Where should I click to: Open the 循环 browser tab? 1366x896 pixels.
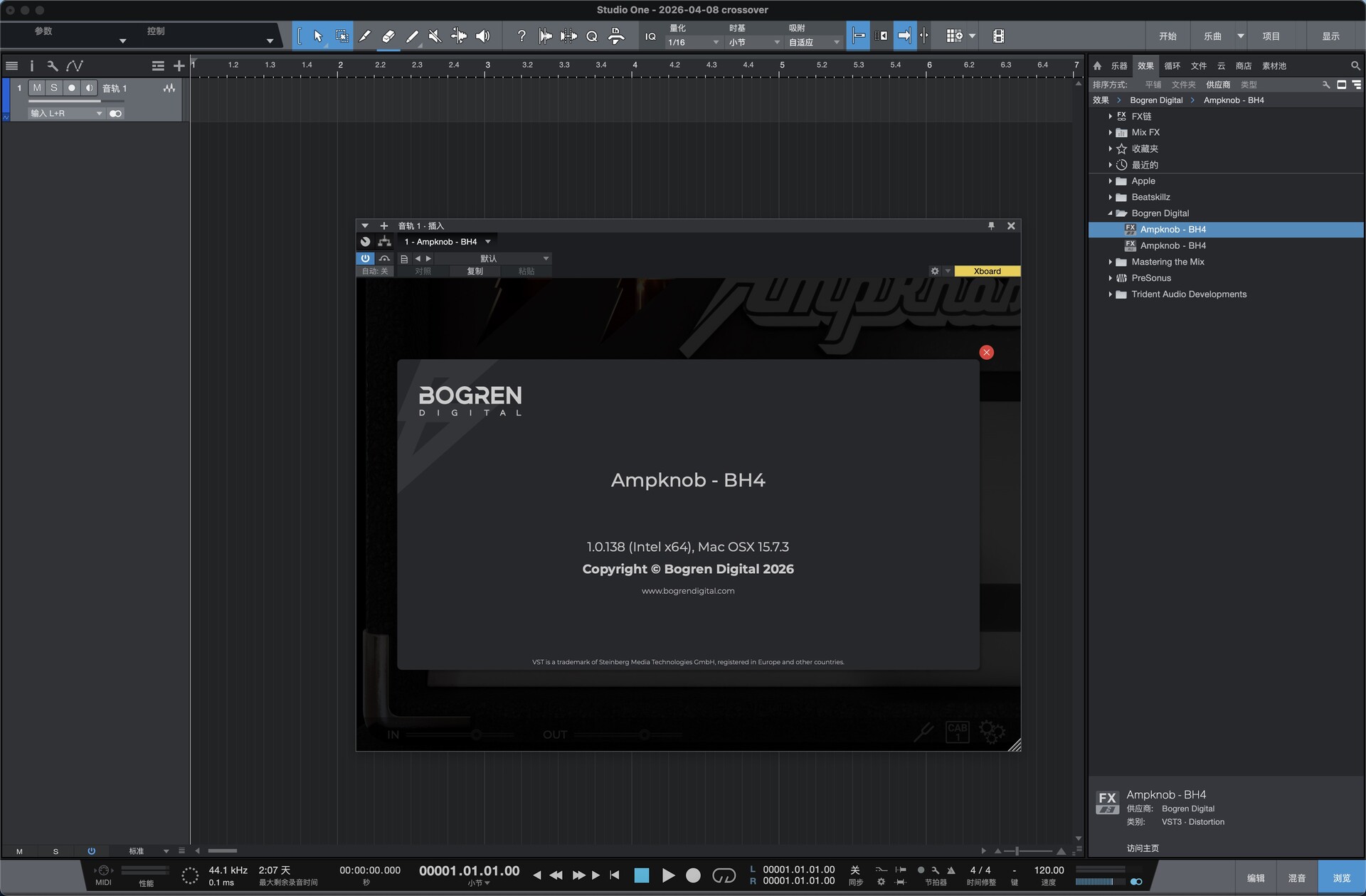click(1172, 66)
